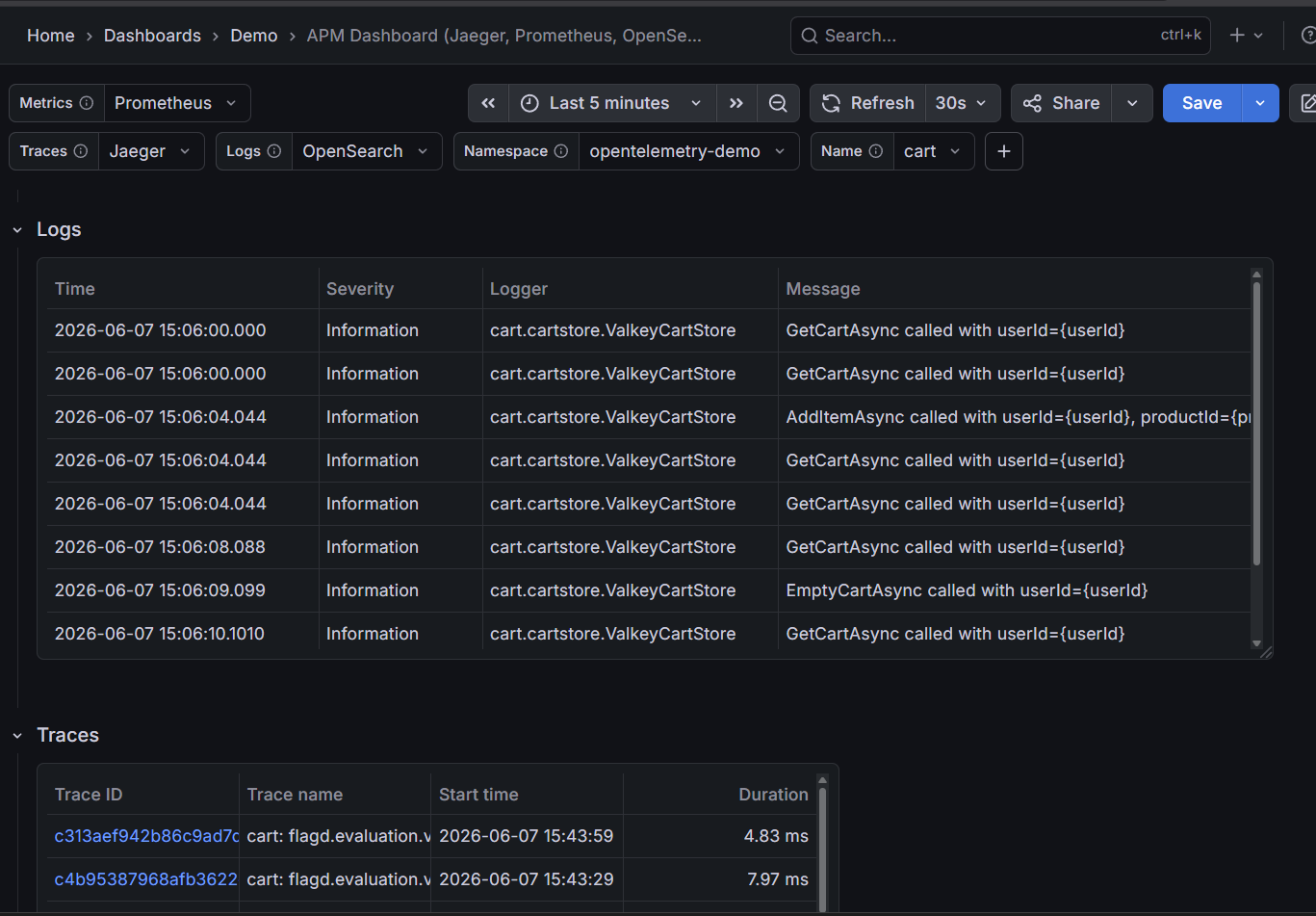Show info tooltip next to Name variable
This screenshot has height=916, width=1316.
876,151
